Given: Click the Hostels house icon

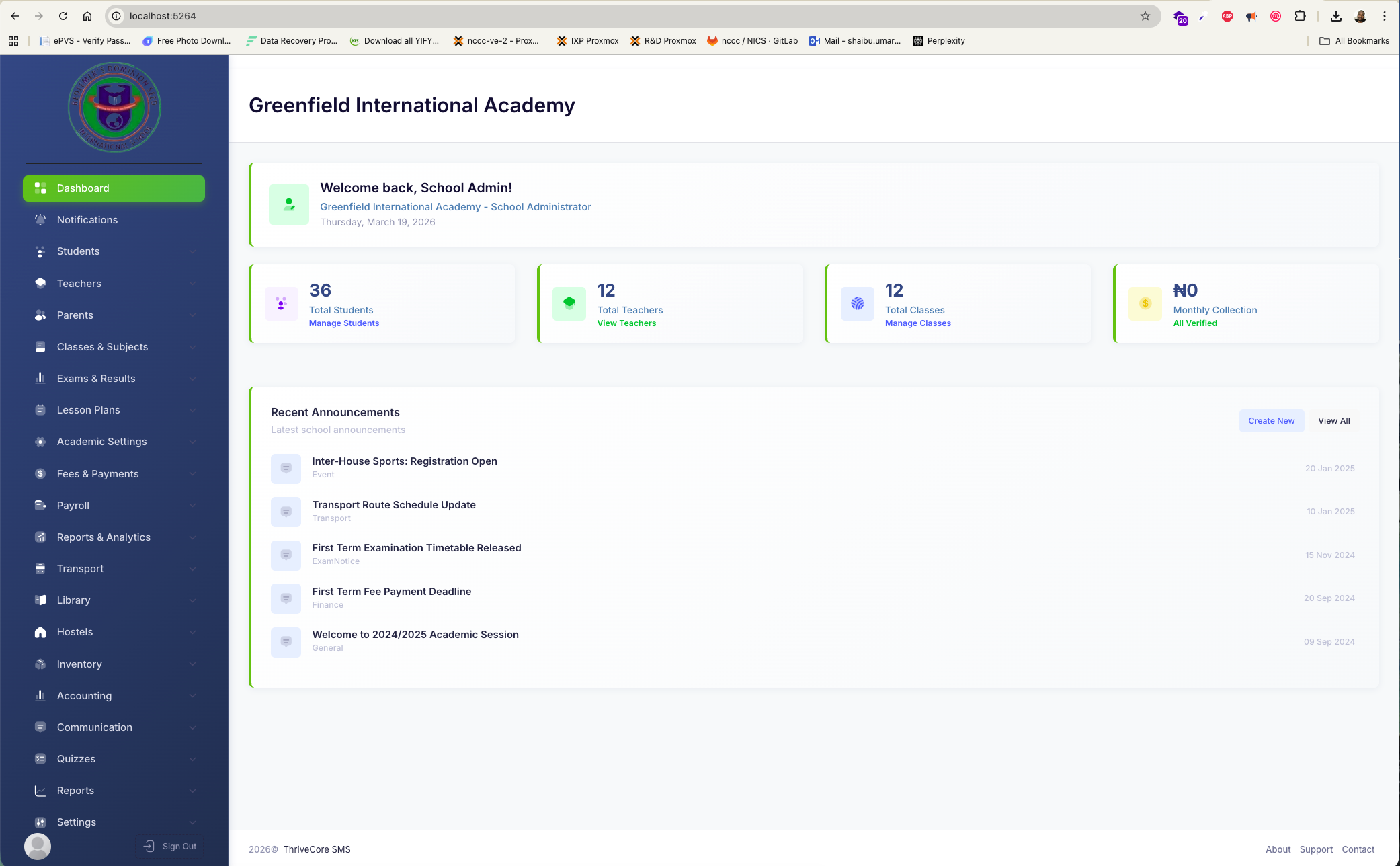Looking at the screenshot, I should [x=40, y=632].
